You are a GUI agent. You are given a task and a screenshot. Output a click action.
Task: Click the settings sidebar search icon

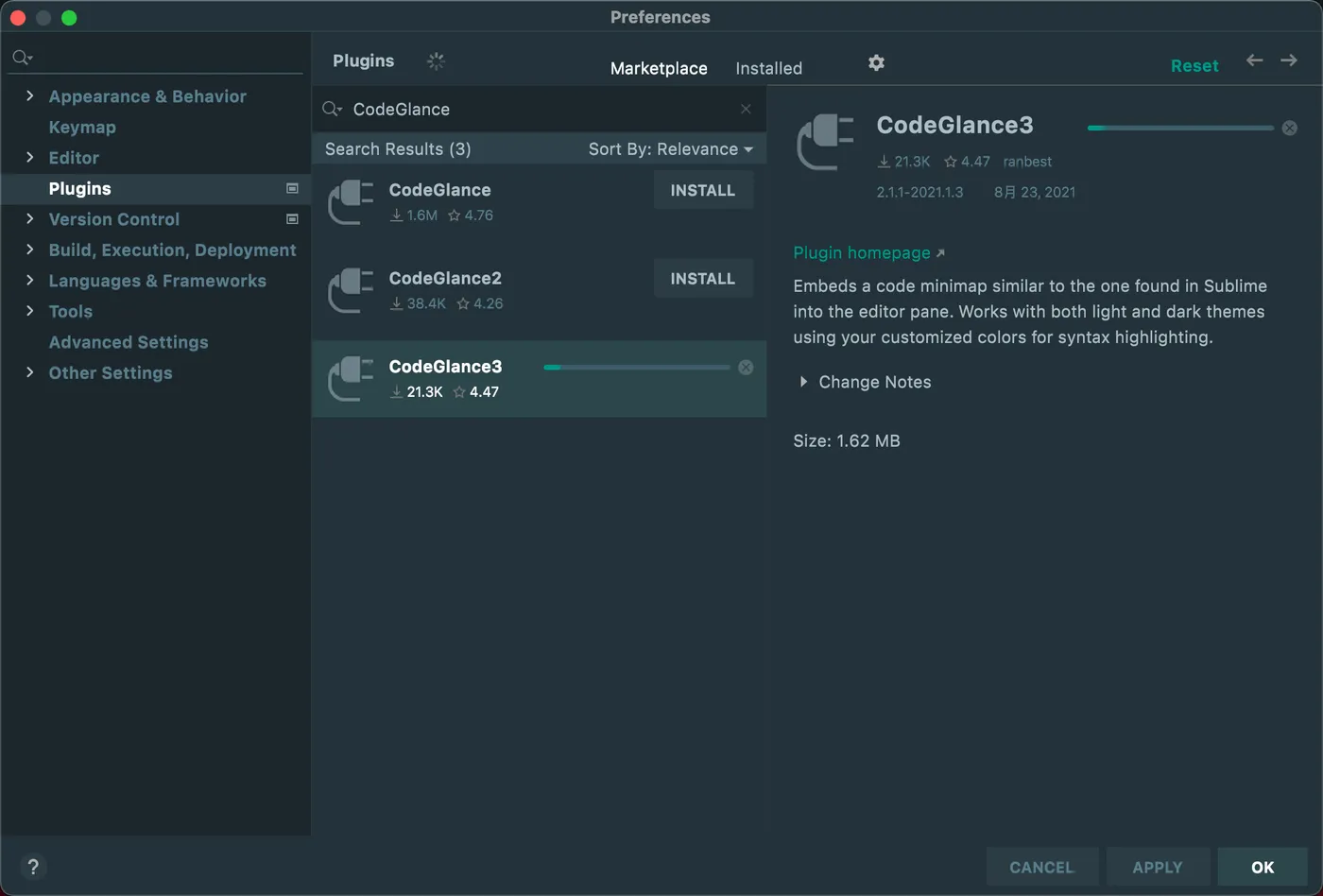pos(23,58)
